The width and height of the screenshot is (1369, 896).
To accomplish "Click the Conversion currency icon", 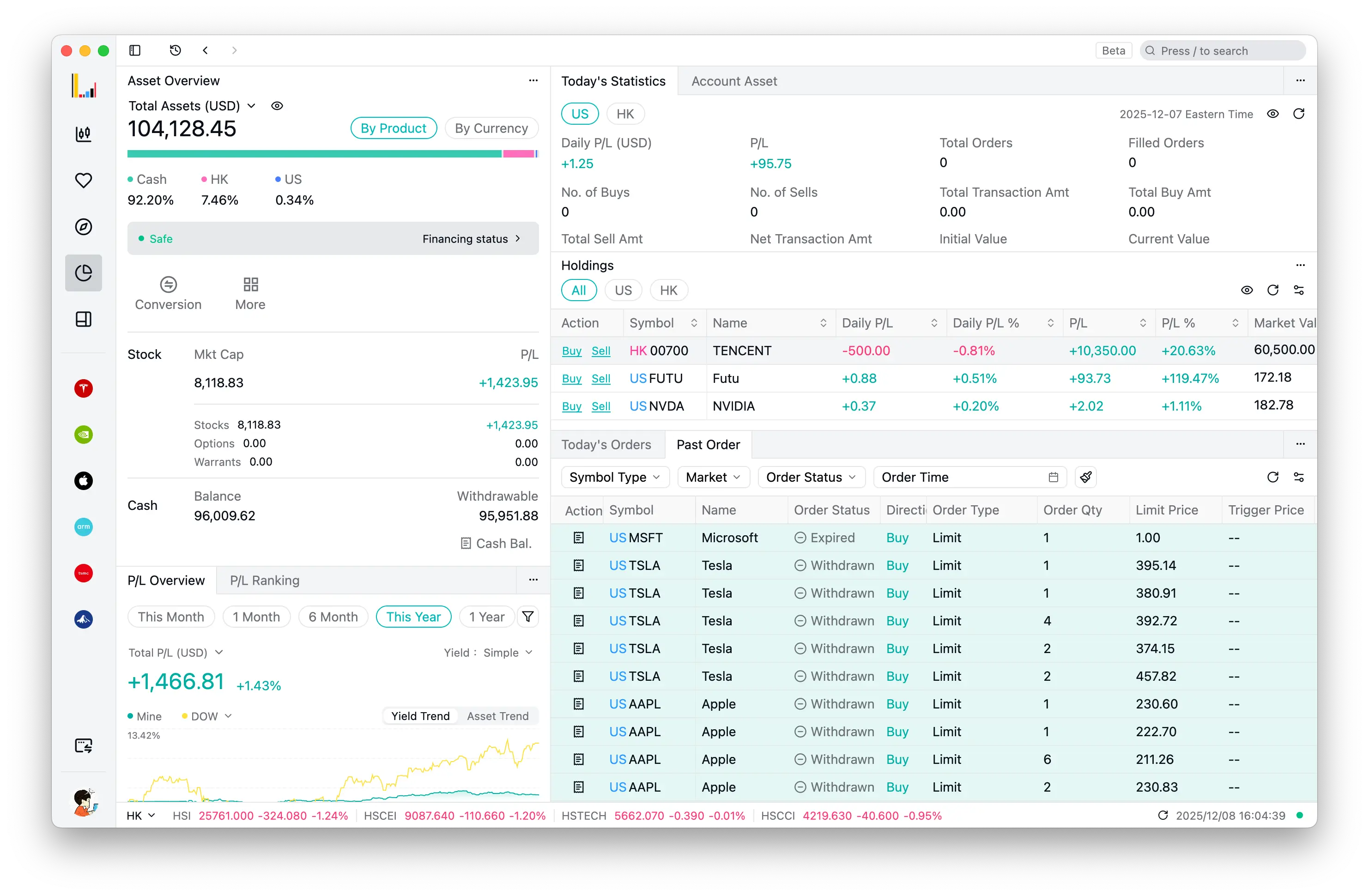I will 168,285.
